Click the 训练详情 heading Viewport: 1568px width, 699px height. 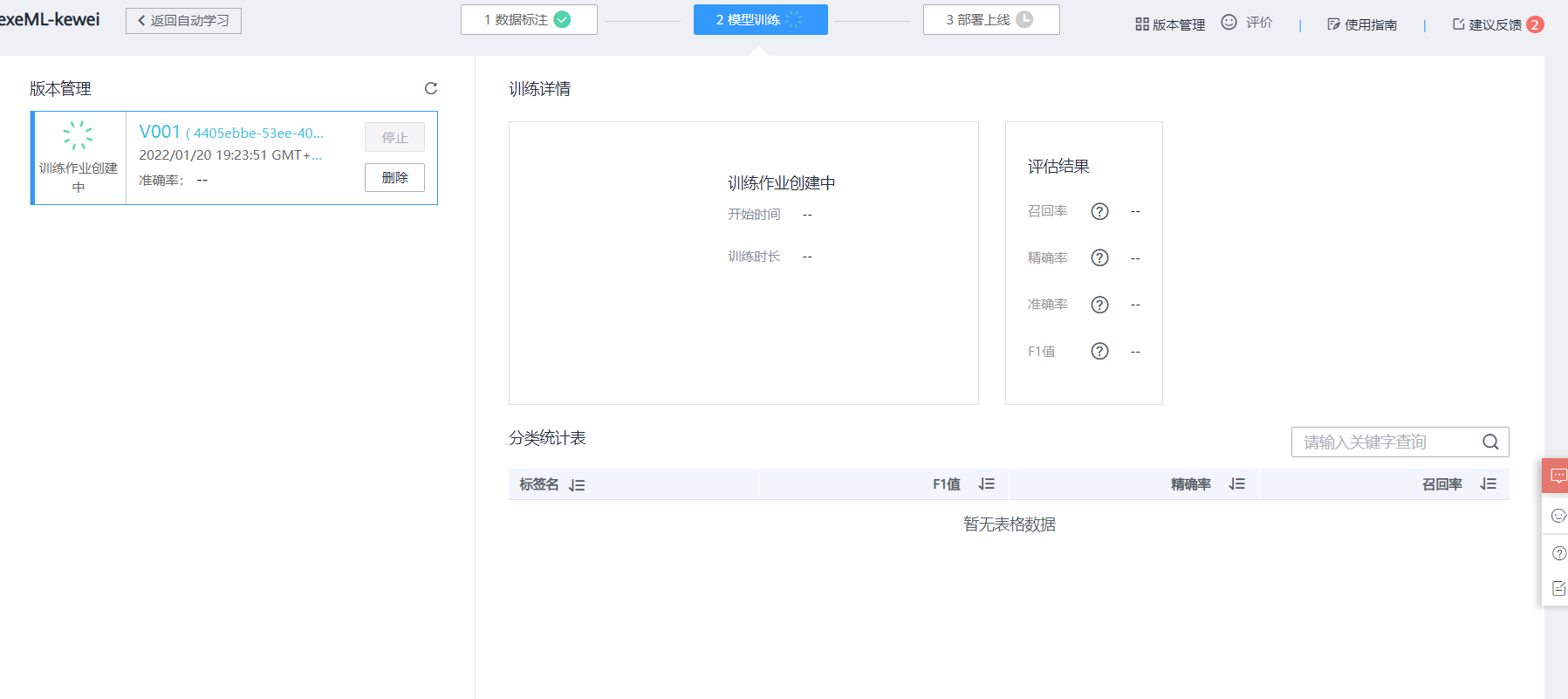[x=540, y=88]
